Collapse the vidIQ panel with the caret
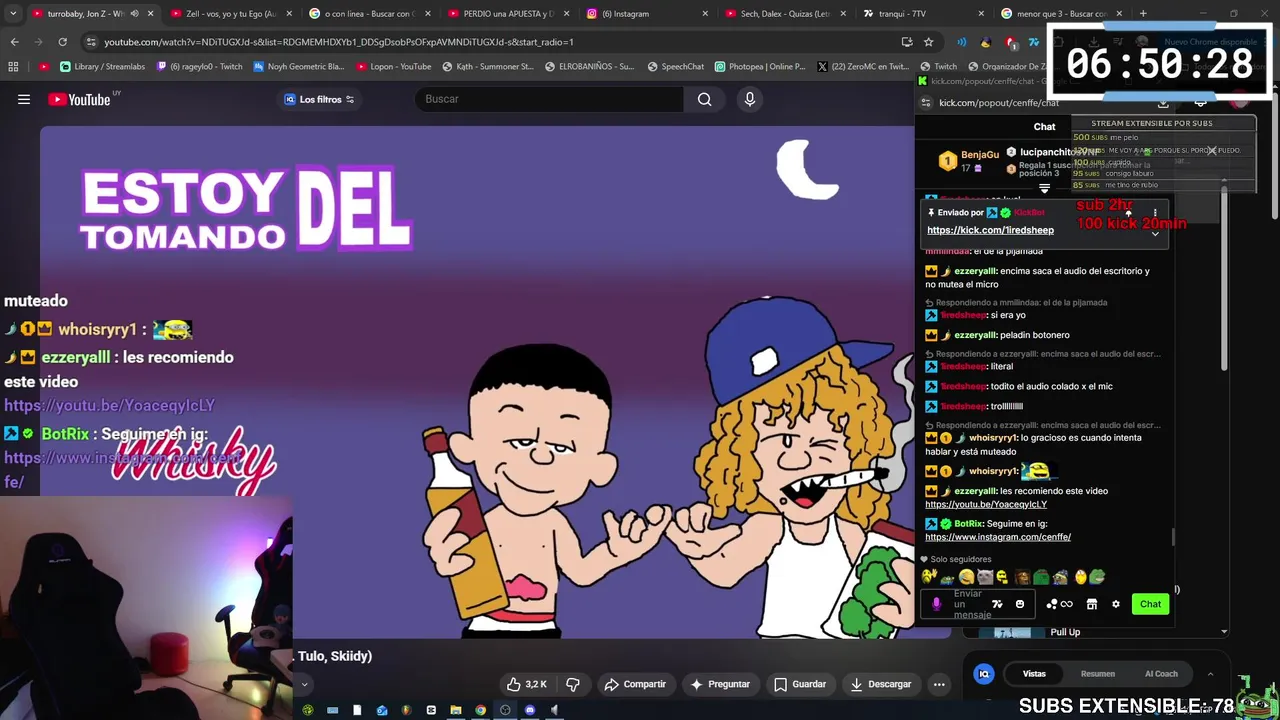The height and width of the screenshot is (720, 1280). [x=1210, y=674]
